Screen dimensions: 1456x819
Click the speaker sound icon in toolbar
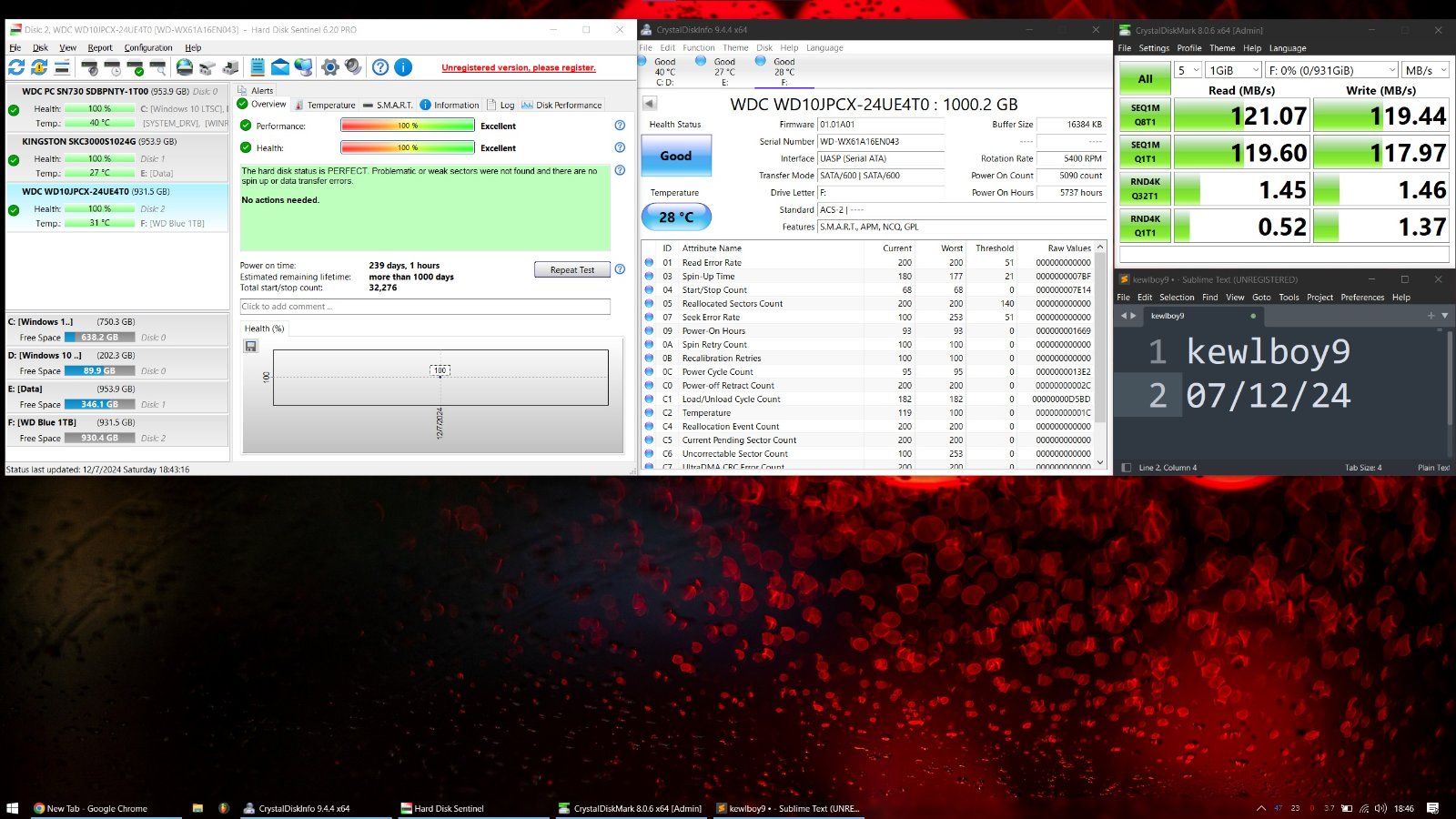[x=353, y=67]
